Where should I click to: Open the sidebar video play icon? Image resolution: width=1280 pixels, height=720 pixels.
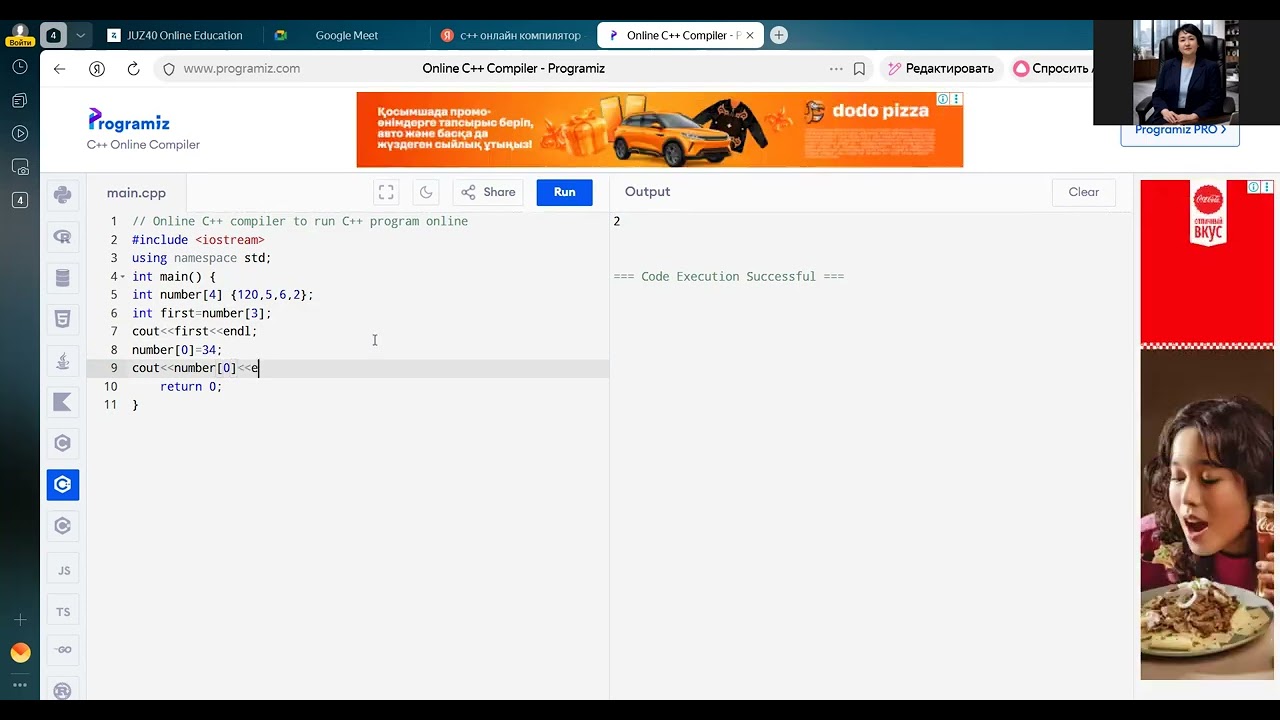pos(19,133)
